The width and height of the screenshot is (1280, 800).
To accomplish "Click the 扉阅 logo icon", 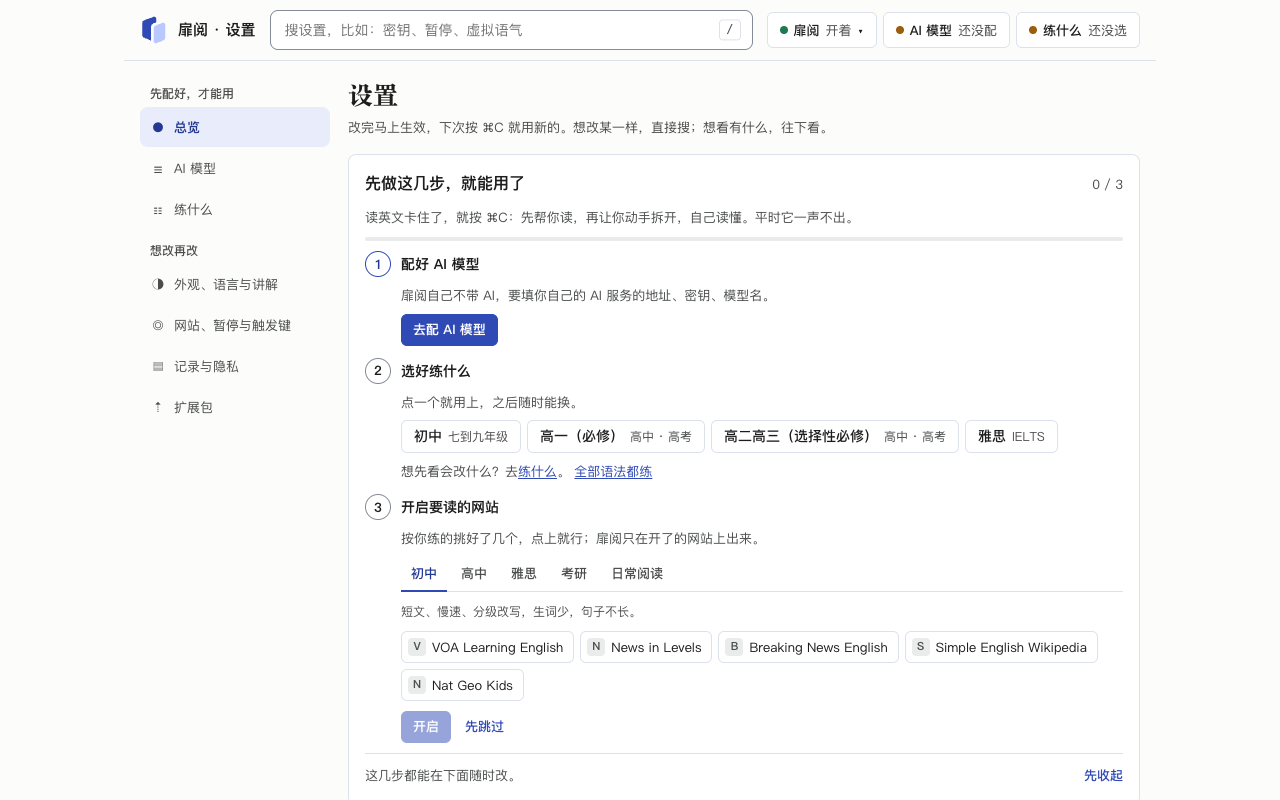I will 153,30.
